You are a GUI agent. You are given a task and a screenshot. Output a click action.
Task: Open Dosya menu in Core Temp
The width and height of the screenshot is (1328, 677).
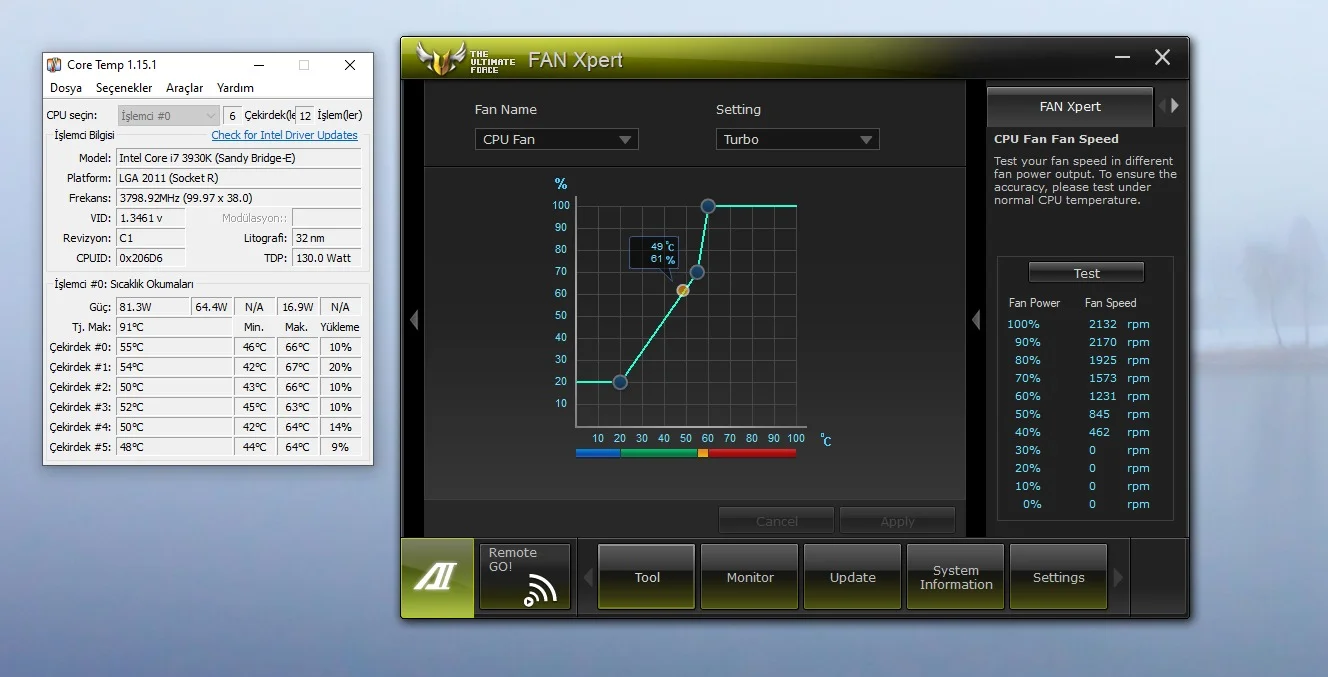[66, 88]
